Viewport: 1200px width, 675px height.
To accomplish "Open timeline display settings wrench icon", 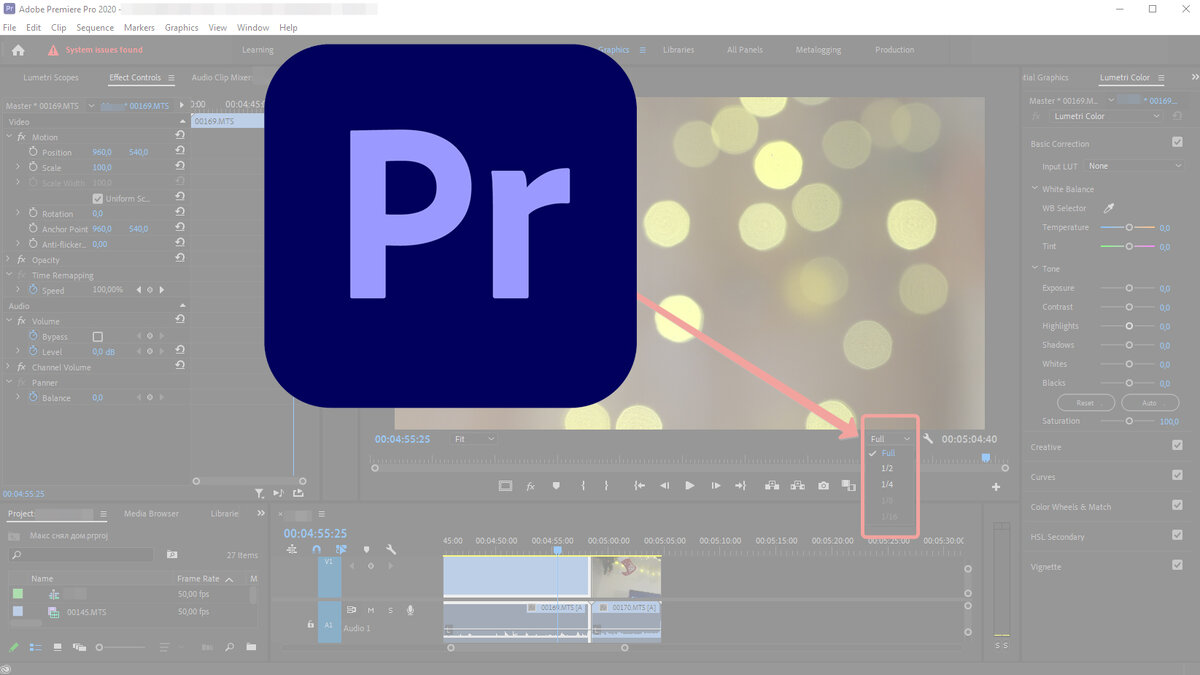I will pos(391,549).
